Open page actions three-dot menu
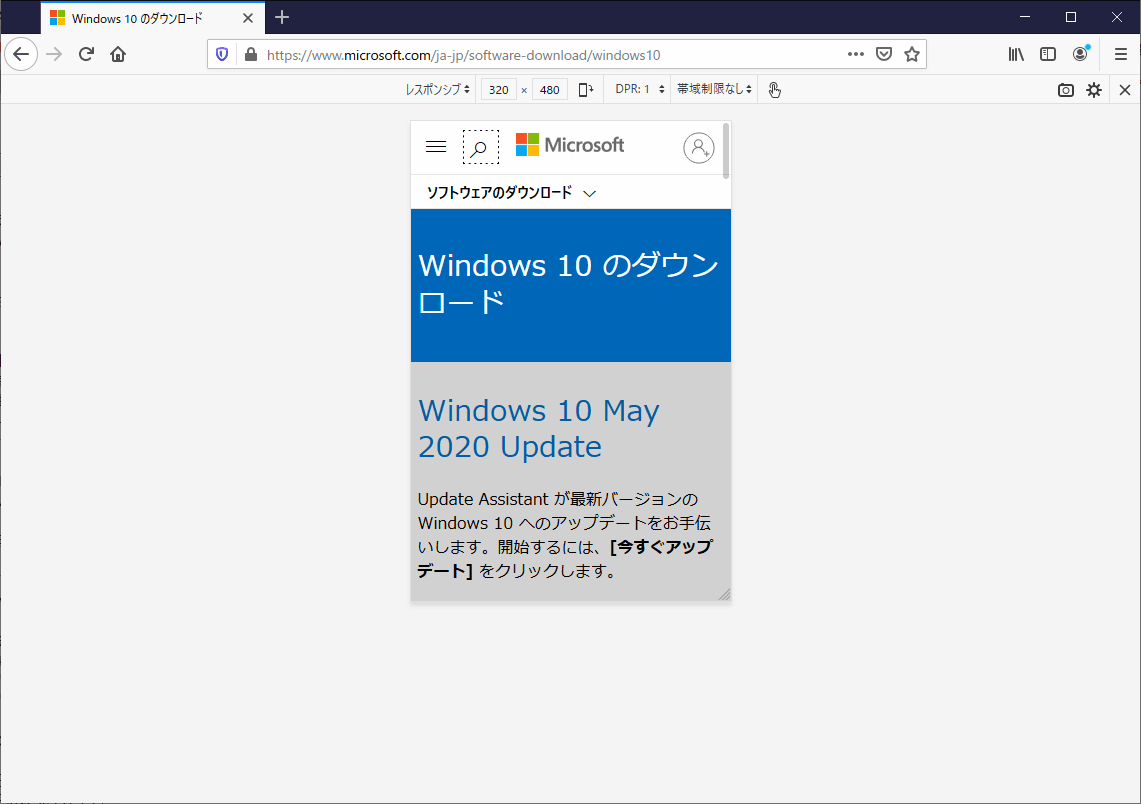This screenshot has width=1141, height=804. pos(856,55)
